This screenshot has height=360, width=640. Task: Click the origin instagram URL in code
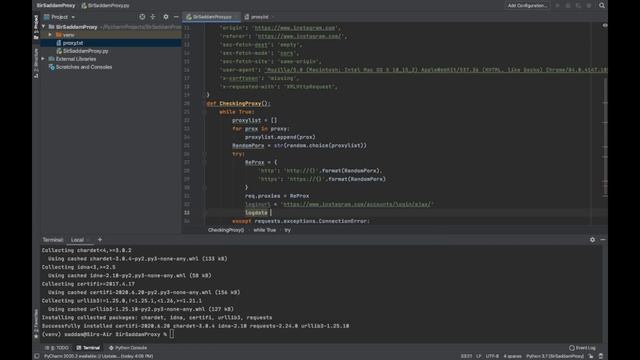pyautogui.click(x=295, y=28)
